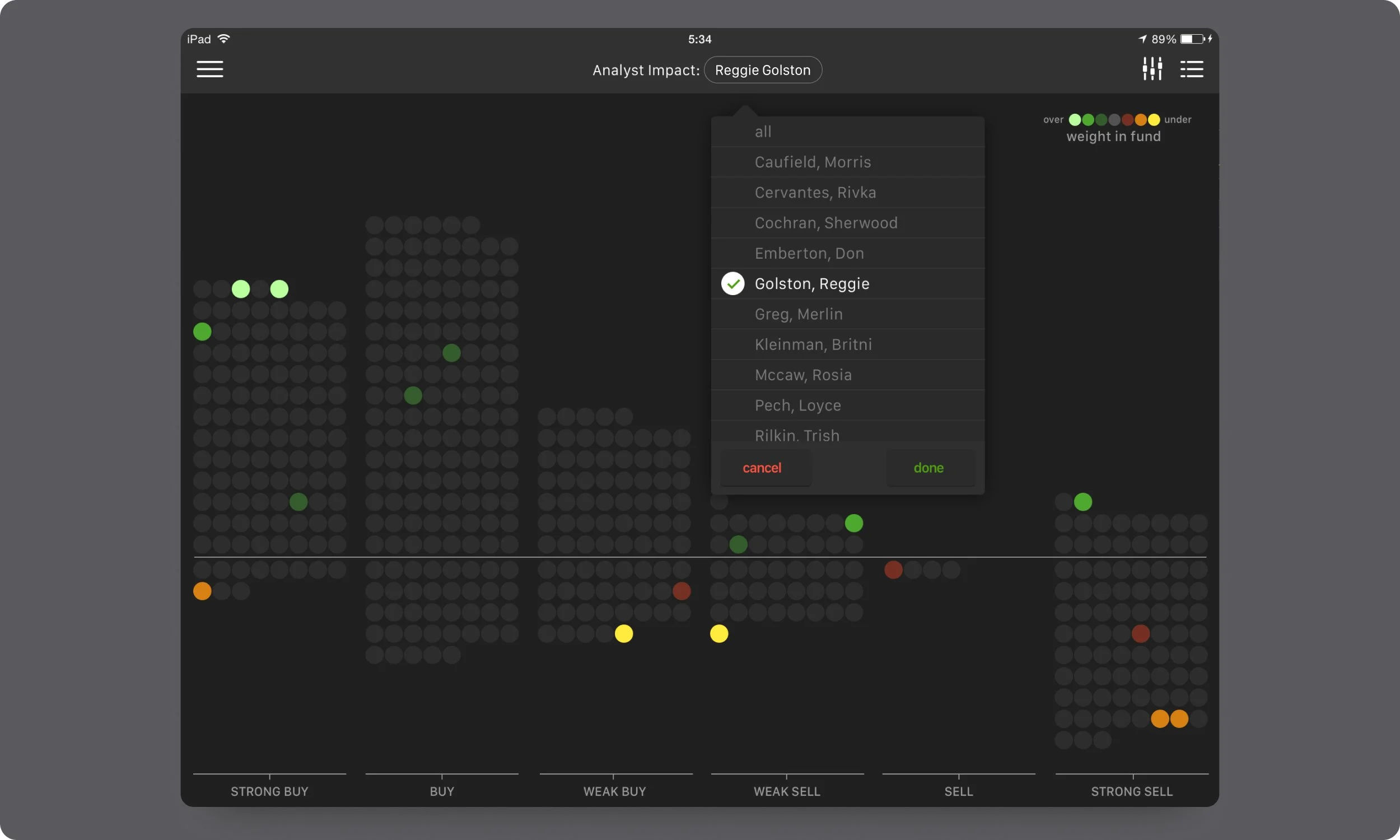Tap the orange dot in Strong Buy column

202,591
